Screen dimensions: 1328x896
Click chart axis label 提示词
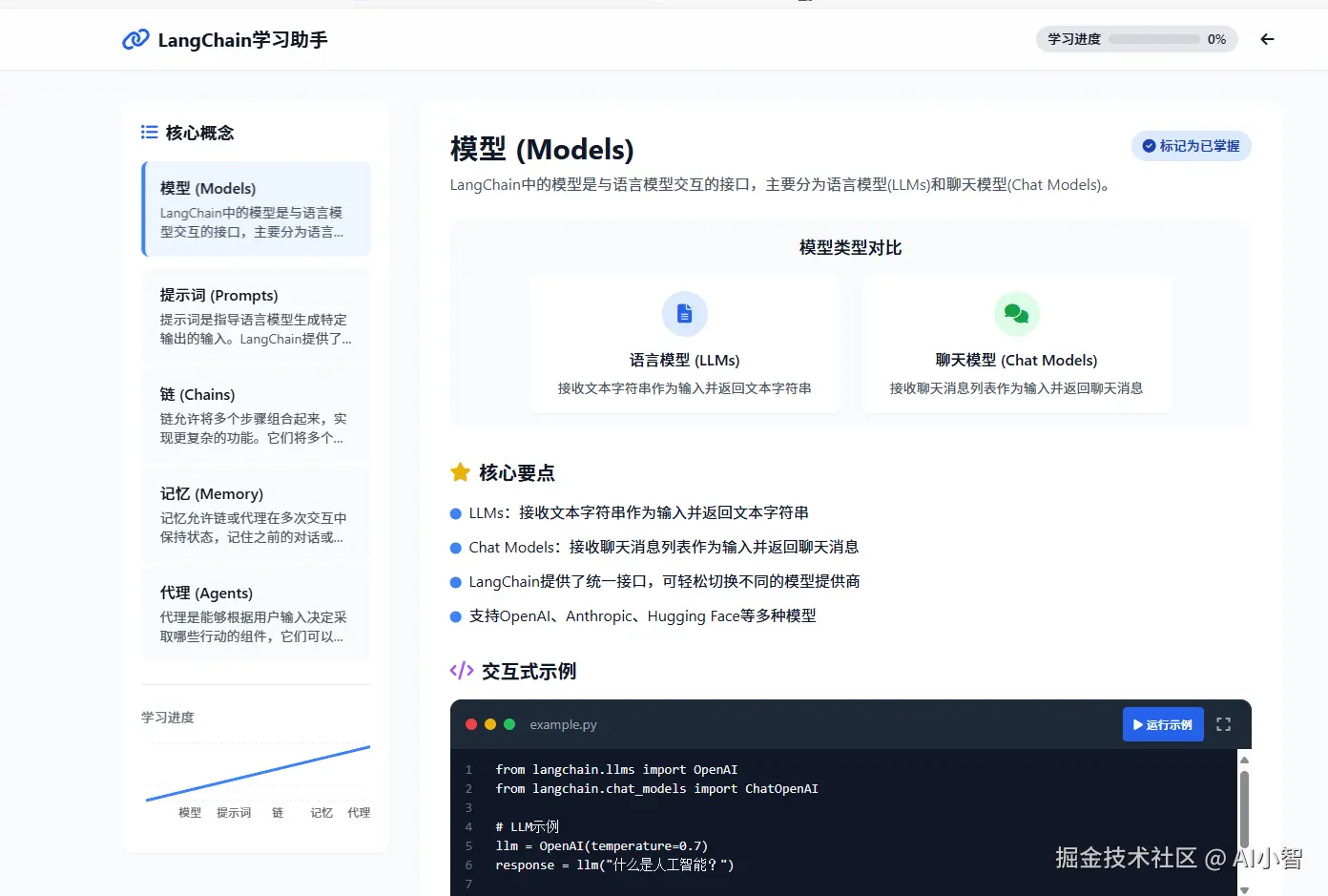coord(234,813)
